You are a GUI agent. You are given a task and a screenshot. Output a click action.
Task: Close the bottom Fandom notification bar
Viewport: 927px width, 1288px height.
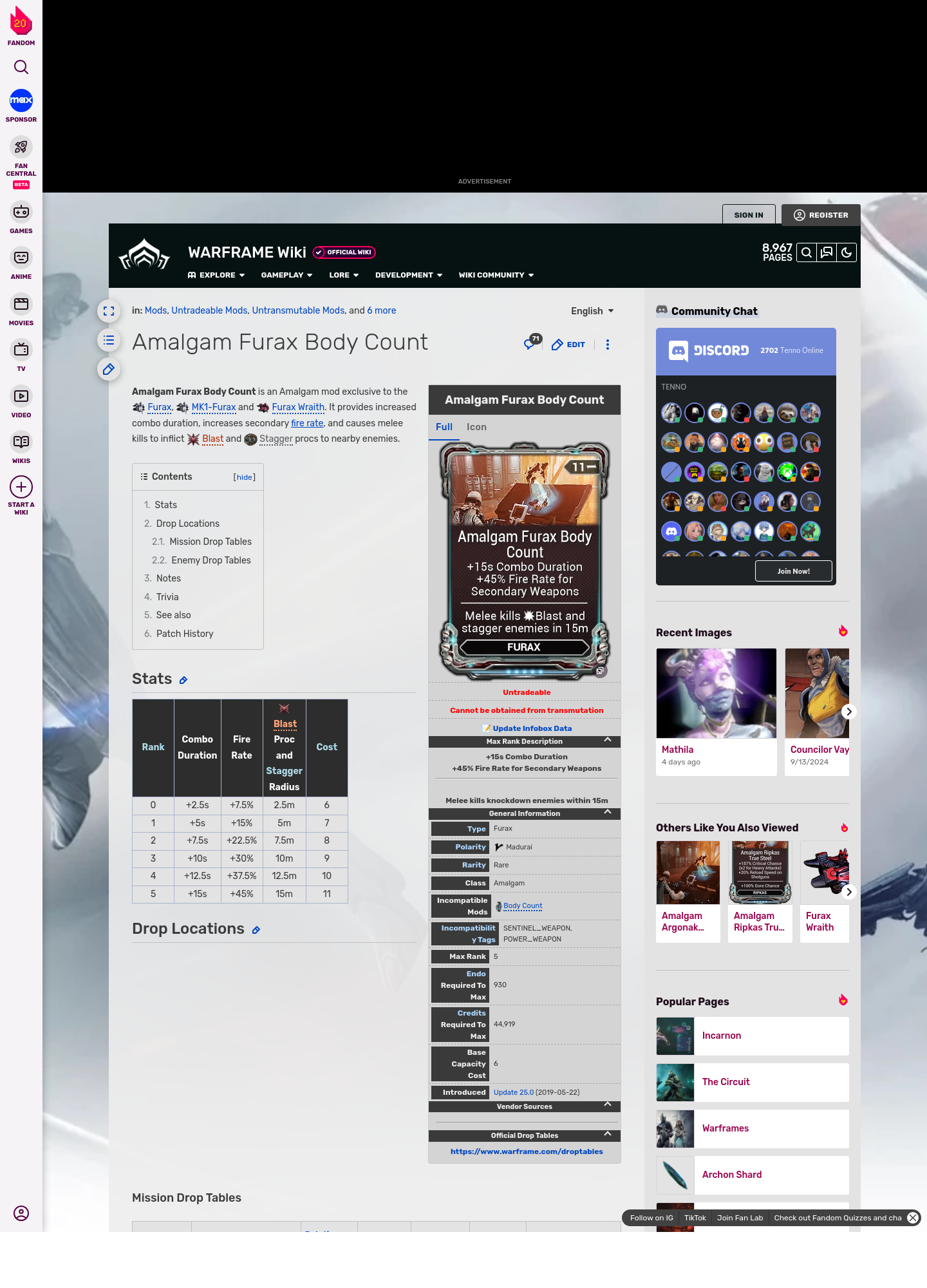(x=913, y=1218)
